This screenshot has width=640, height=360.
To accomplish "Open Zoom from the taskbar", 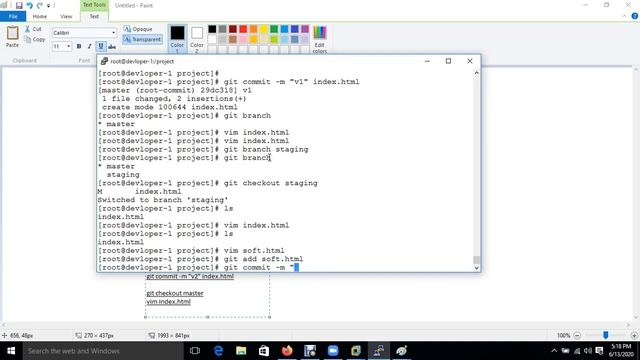I will point(333,351).
